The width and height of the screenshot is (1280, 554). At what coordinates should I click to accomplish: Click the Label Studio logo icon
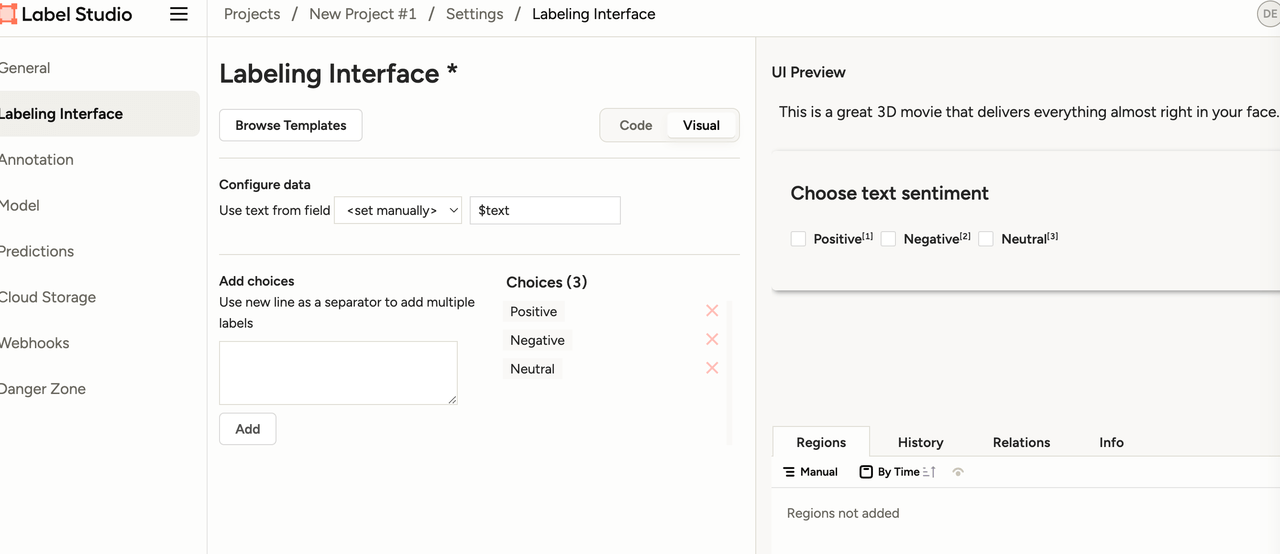[9, 14]
